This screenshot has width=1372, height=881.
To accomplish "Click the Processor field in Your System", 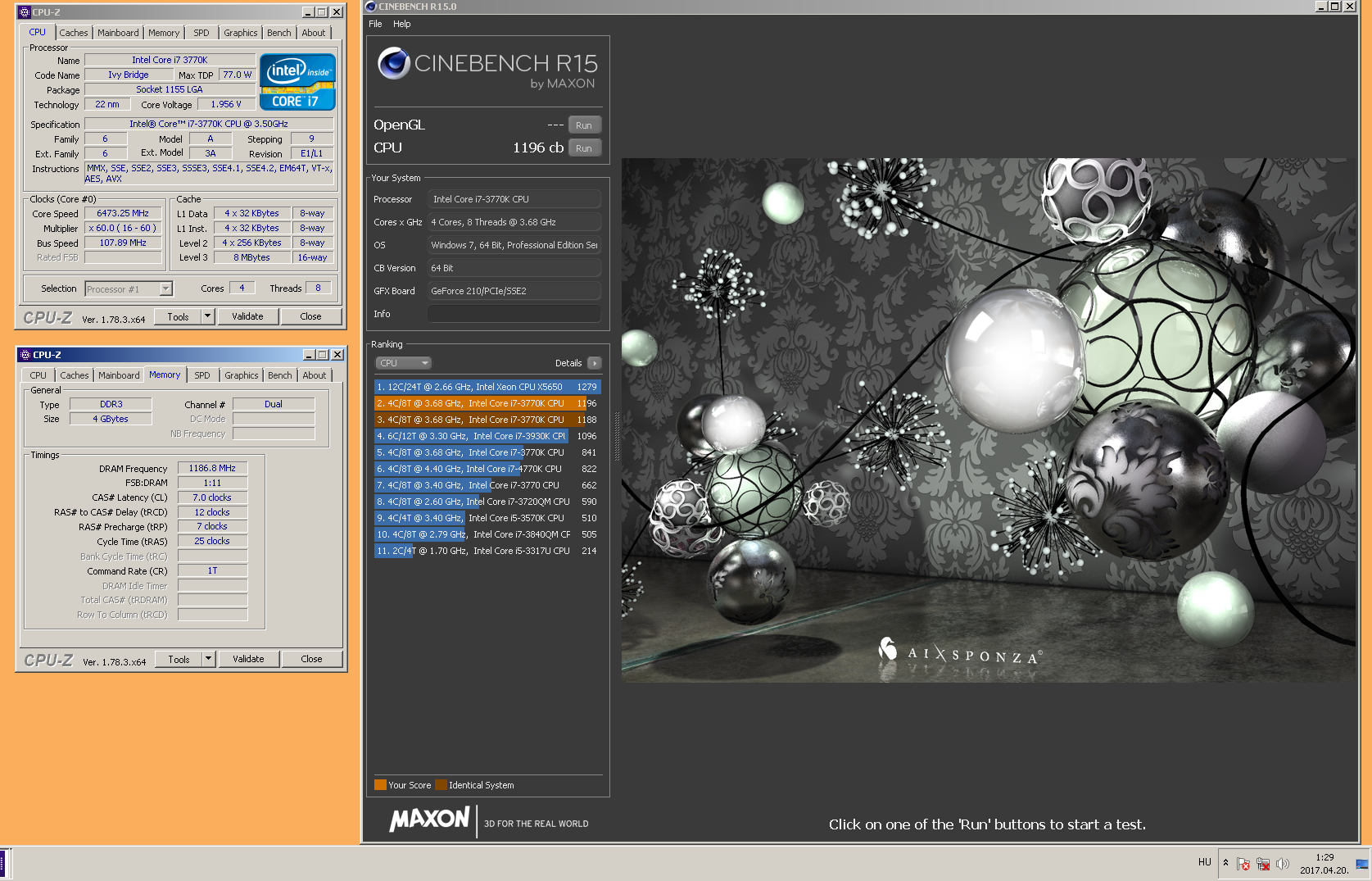I will click(514, 199).
